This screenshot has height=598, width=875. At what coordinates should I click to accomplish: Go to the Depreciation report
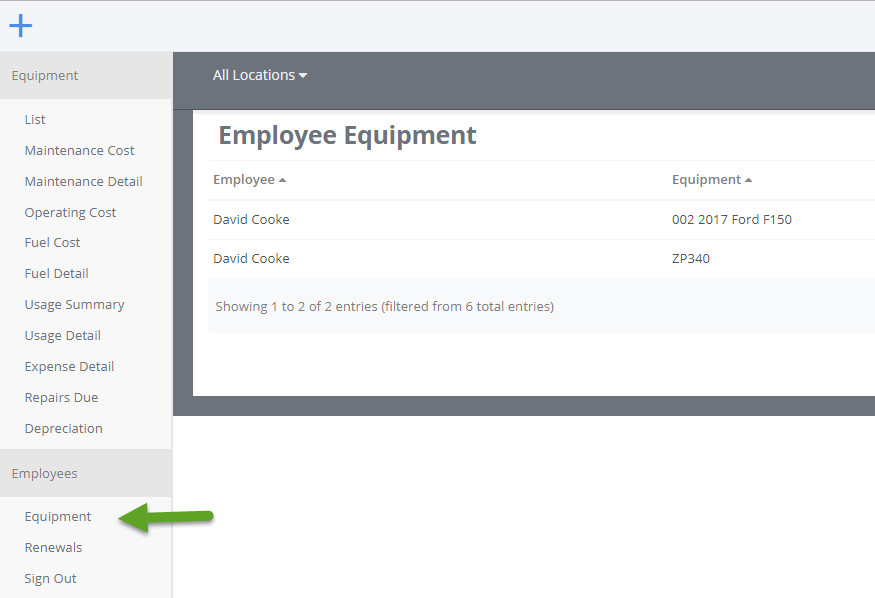tap(64, 428)
